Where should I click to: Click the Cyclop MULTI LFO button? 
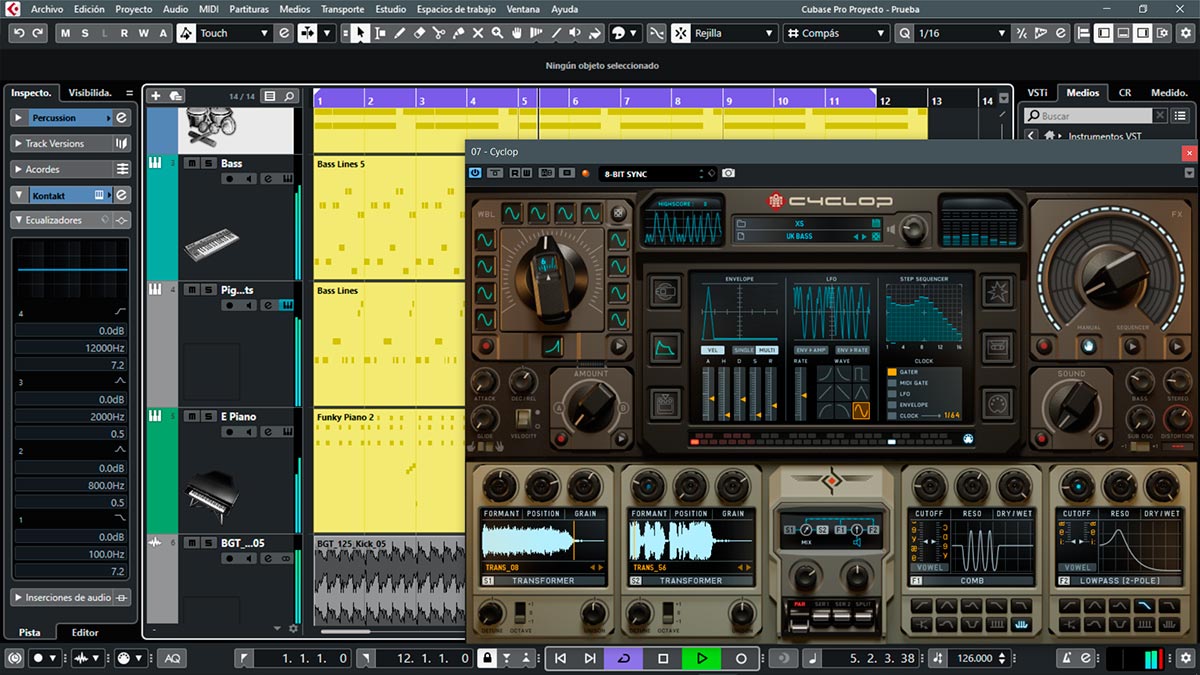pos(769,350)
